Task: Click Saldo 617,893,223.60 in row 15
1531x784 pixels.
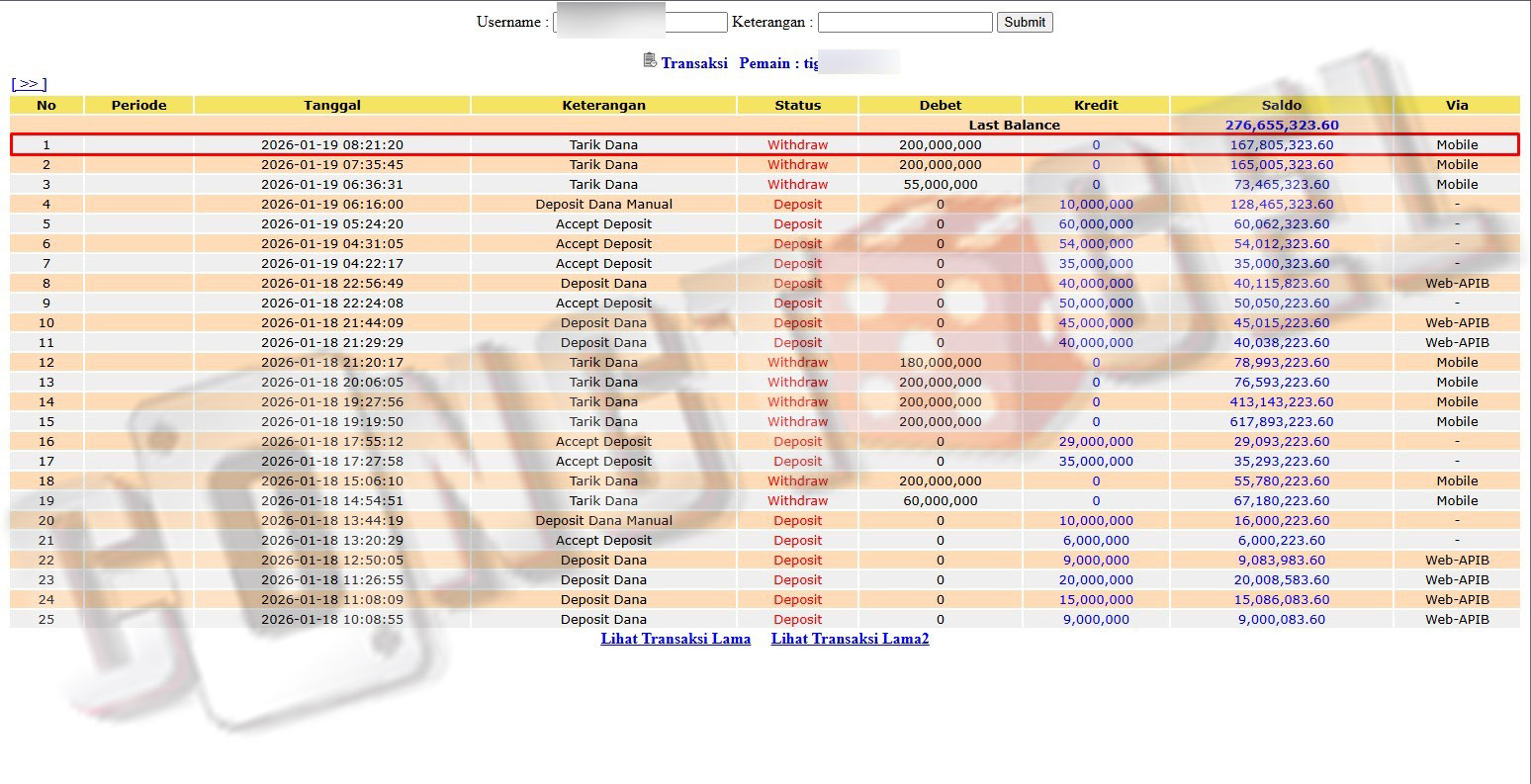Action: coord(1281,421)
